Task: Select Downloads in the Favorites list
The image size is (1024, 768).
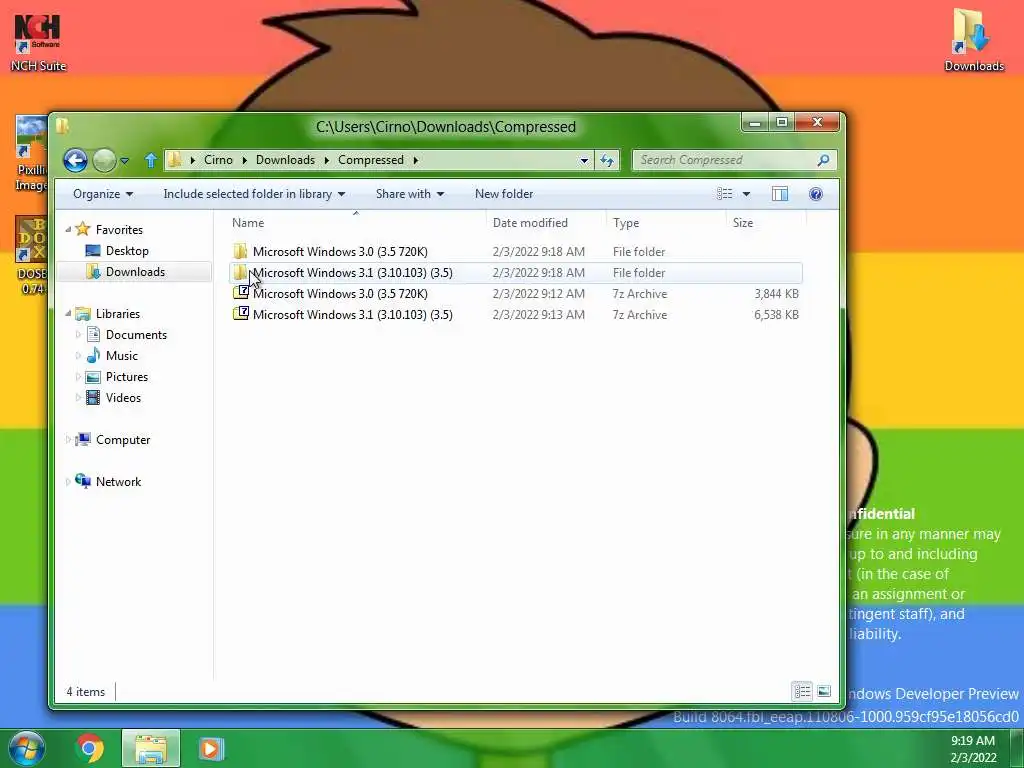Action: point(135,272)
